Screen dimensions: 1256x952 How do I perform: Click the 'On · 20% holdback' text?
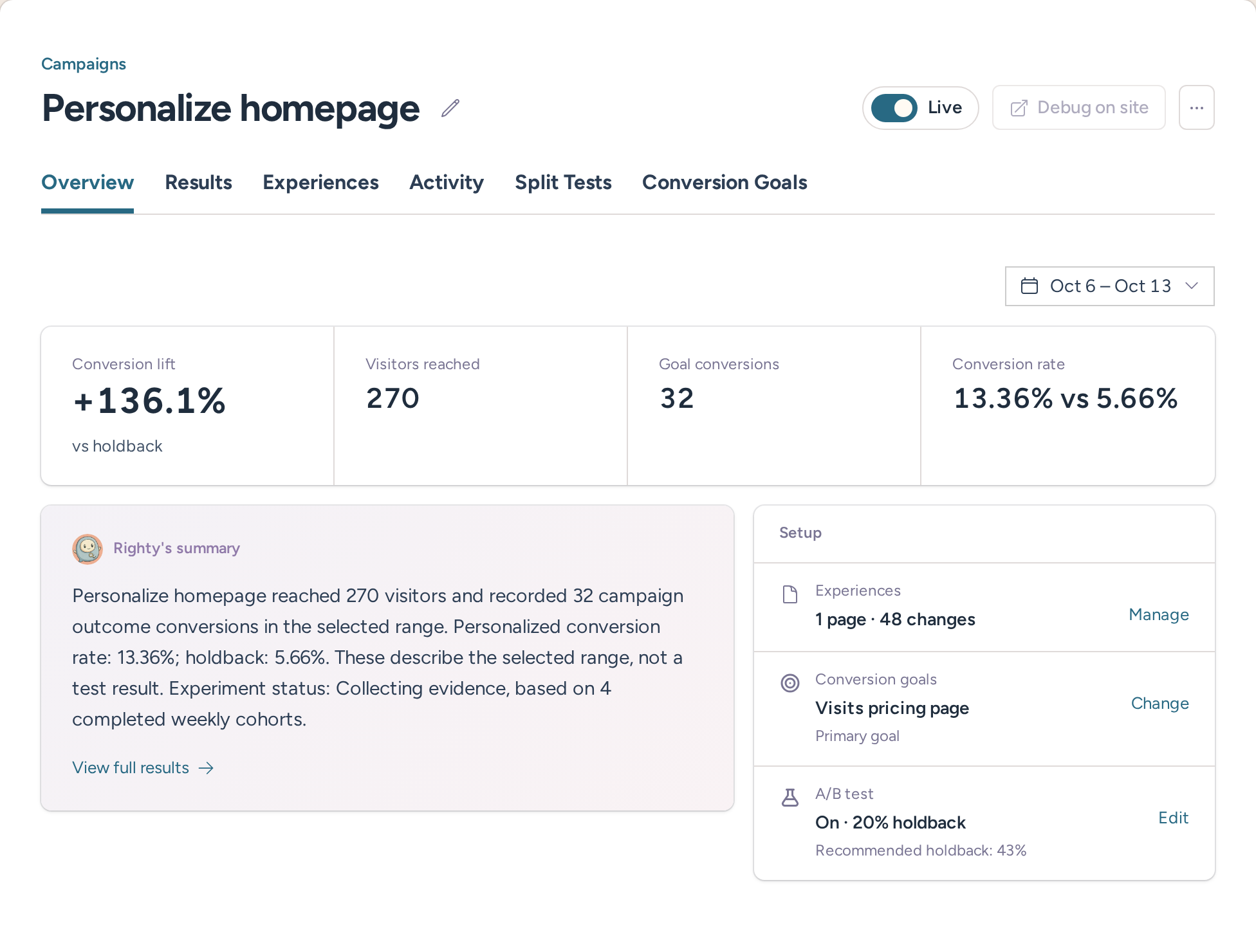891,823
